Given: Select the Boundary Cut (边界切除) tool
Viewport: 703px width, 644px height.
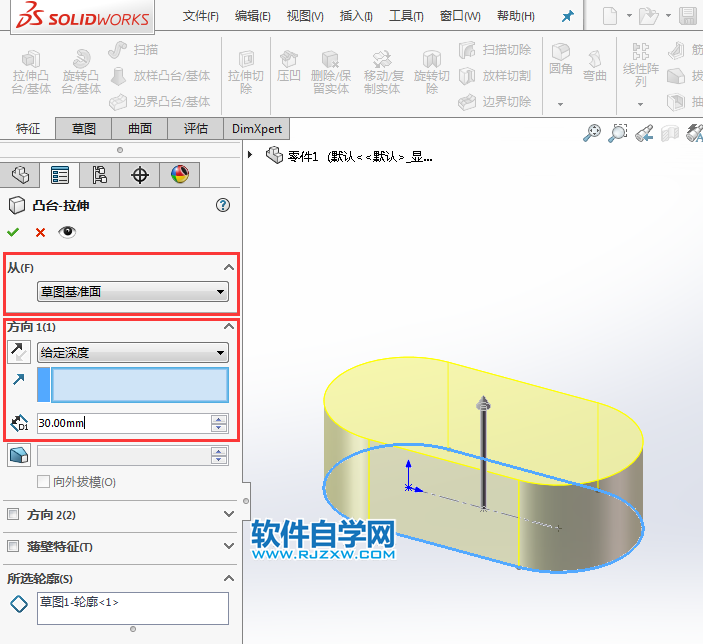Looking at the screenshot, I should pyautogui.click(x=495, y=102).
